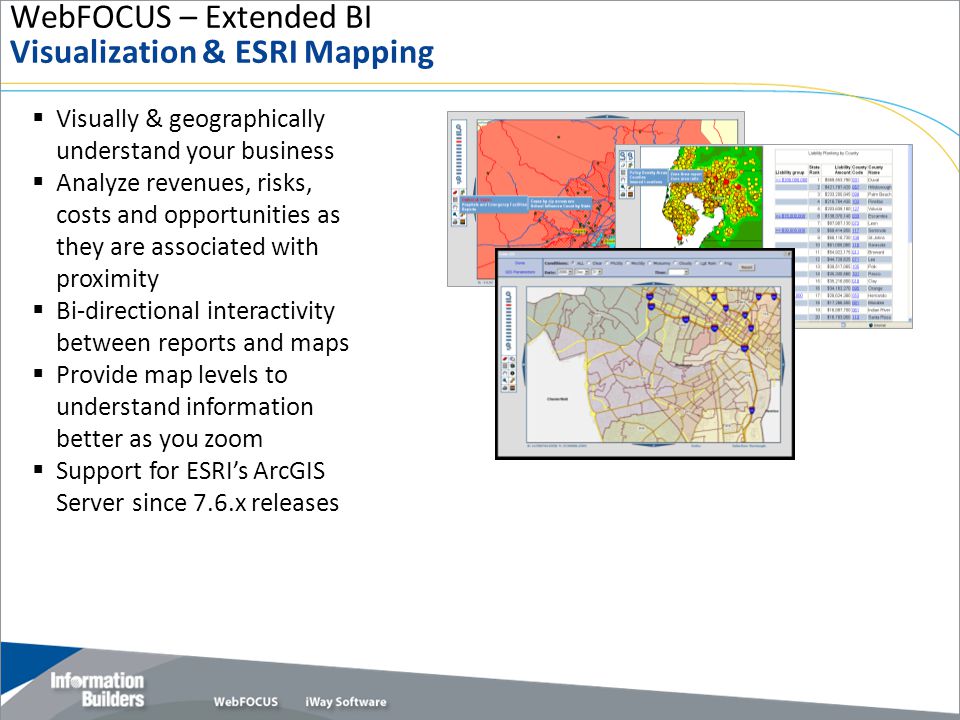960x720 pixels.
Task: Pan the street map south with bottom arrow
Action: point(653,444)
